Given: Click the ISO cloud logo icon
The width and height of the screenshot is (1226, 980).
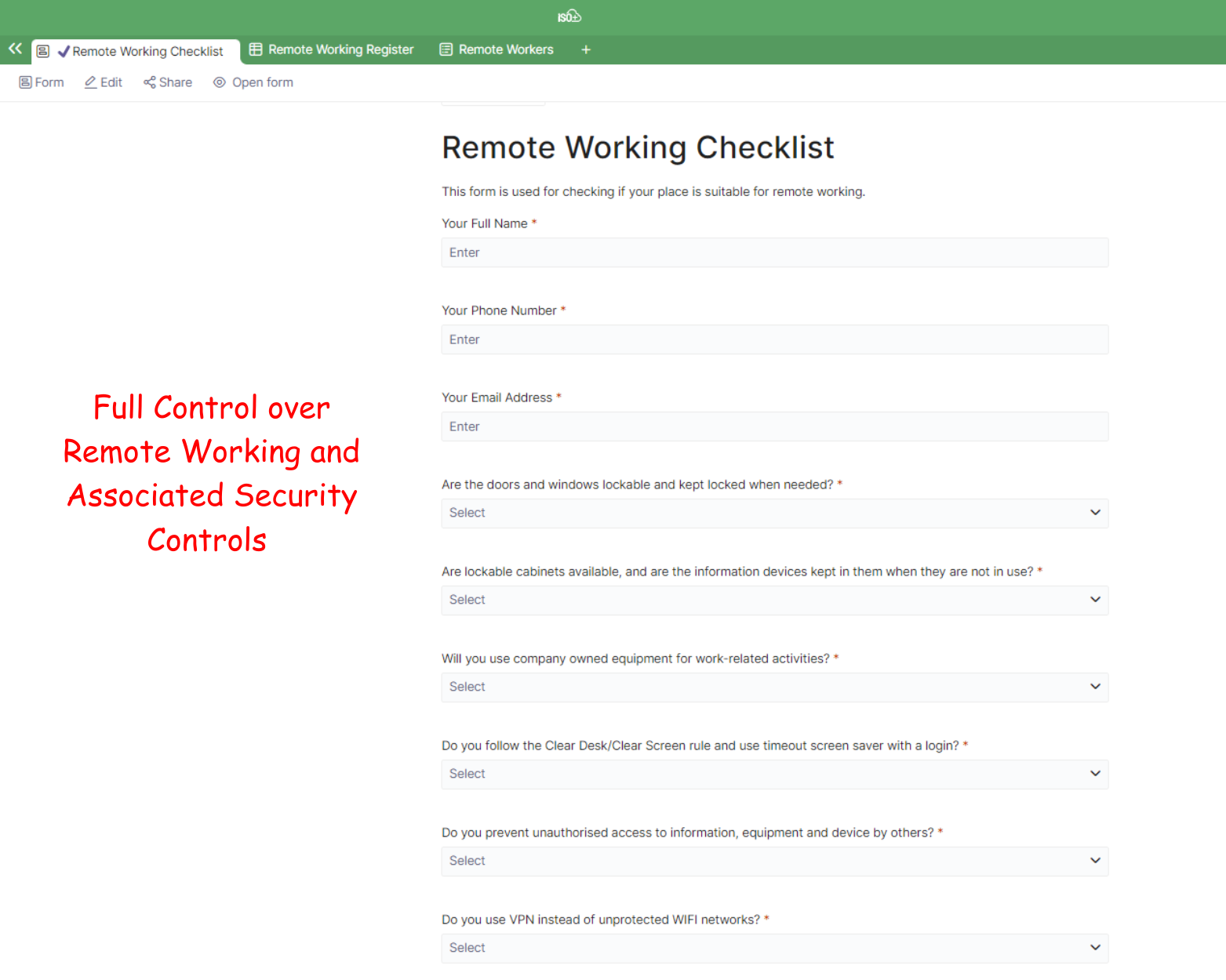Looking at the screenshot, I should tap(569, 16).
